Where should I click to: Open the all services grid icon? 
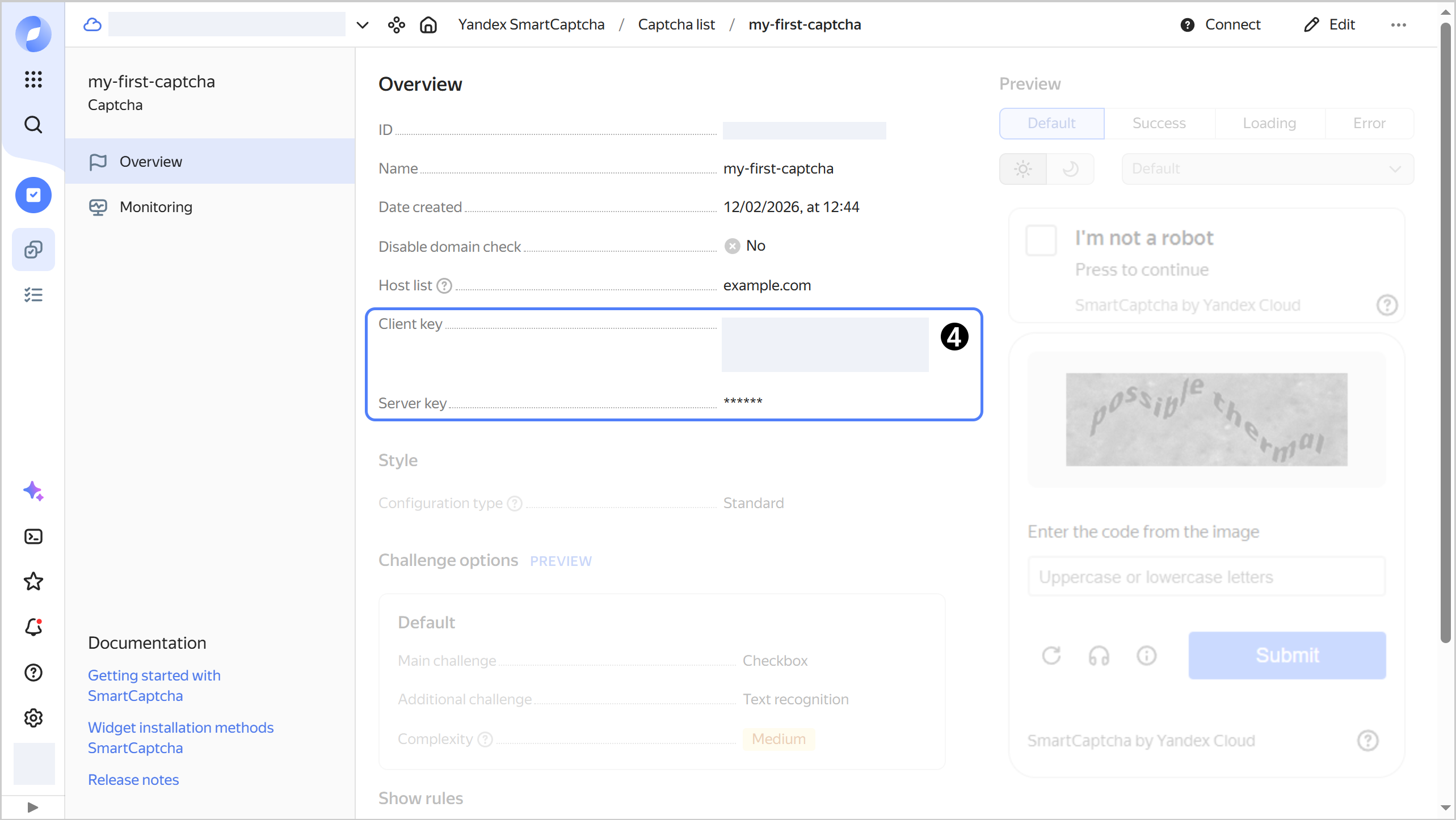(33, 79)
